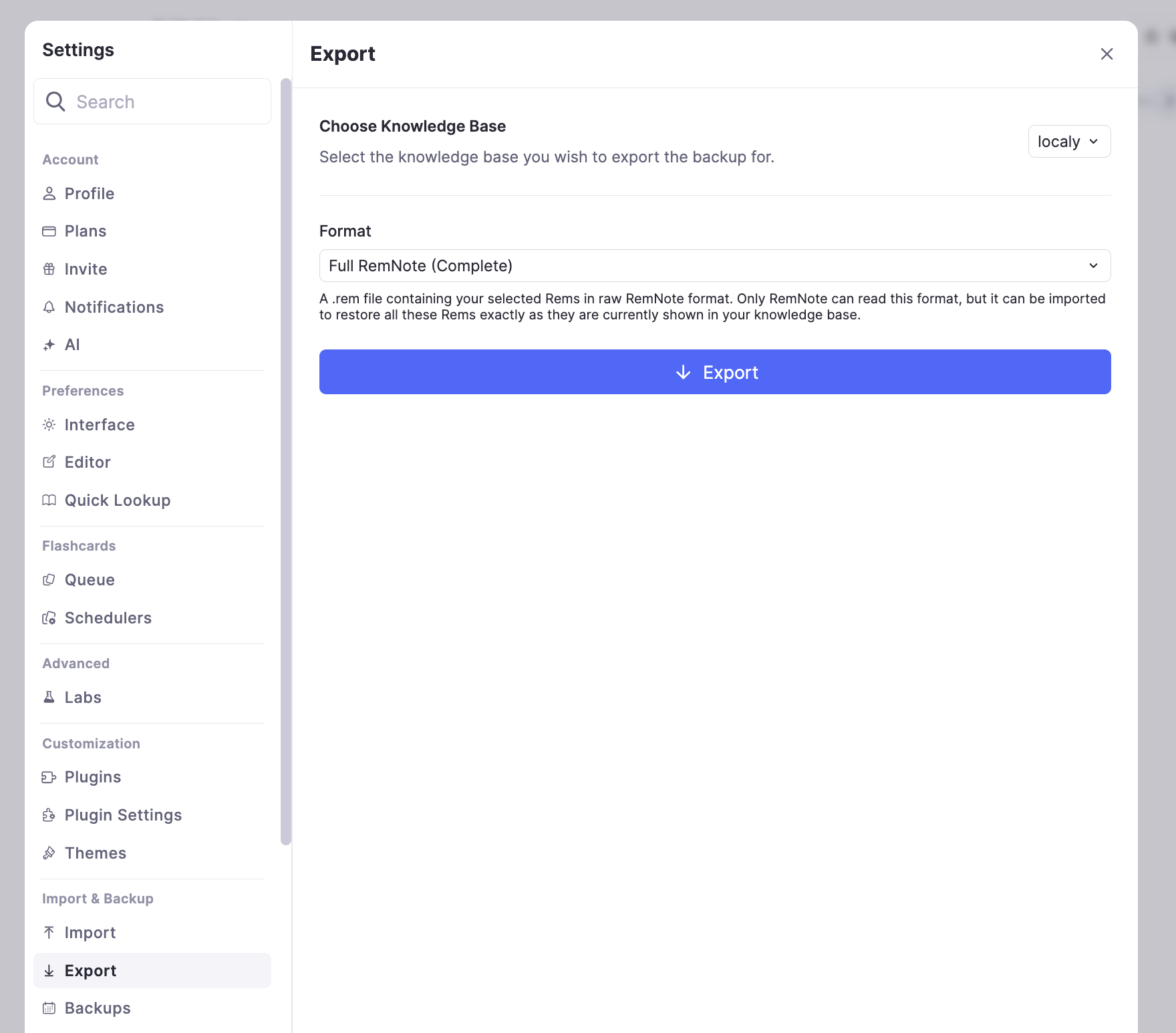
Task: Select Quick Lookup in the sidebar
Action: (117, 500)
